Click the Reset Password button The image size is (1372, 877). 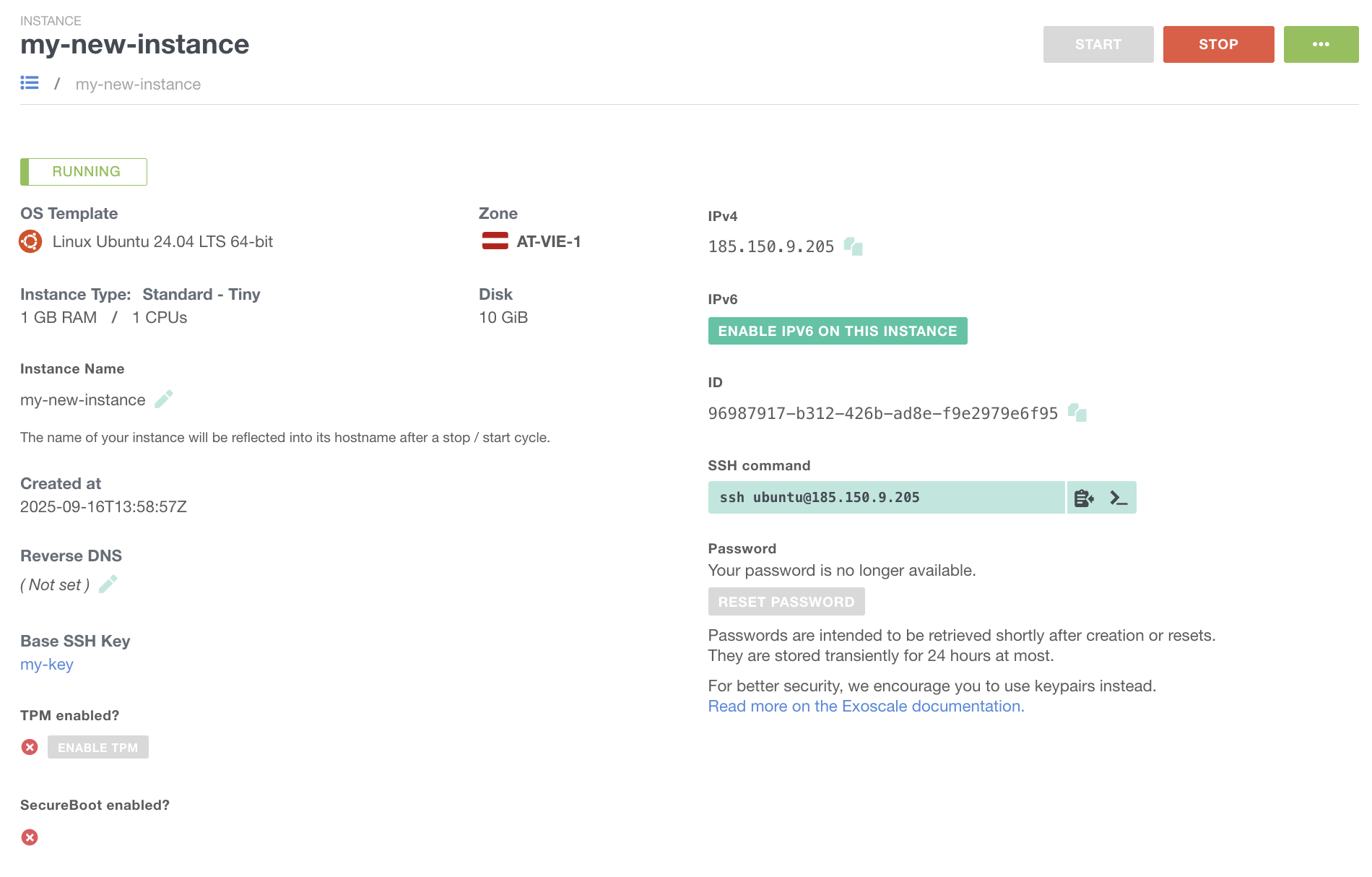point(786,602)
